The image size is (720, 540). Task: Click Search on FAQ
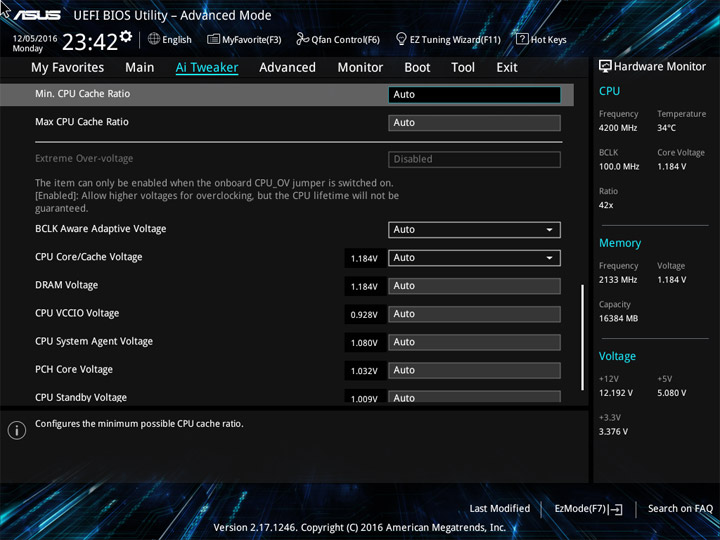pos(680,509)
